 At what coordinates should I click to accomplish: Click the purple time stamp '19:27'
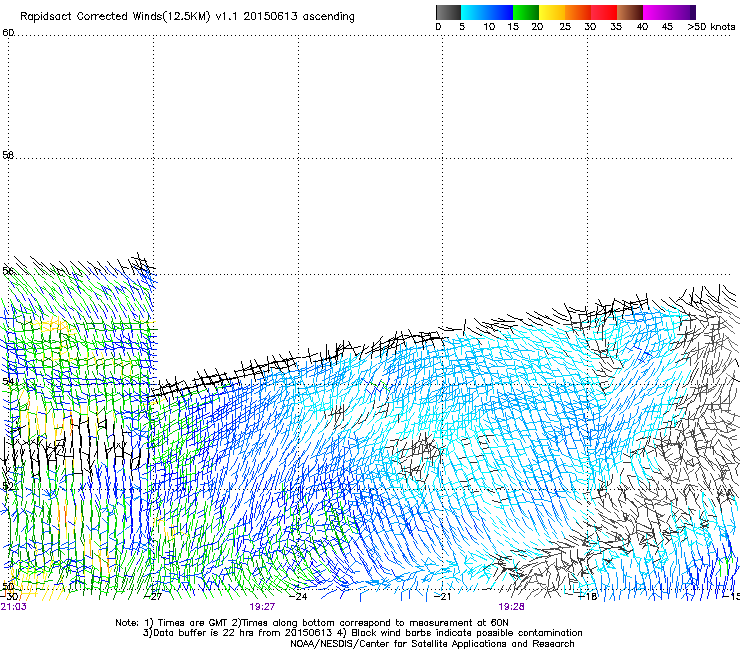coord(262,607)
